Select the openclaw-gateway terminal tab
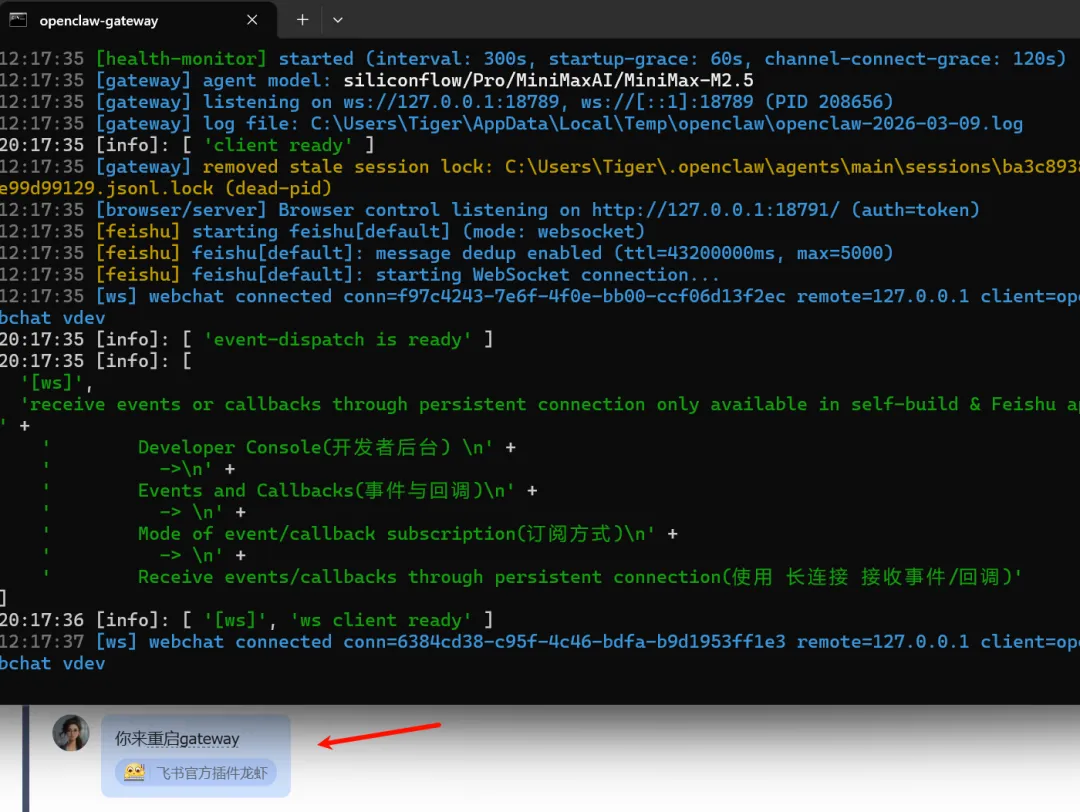 click(x=138, y=20)
